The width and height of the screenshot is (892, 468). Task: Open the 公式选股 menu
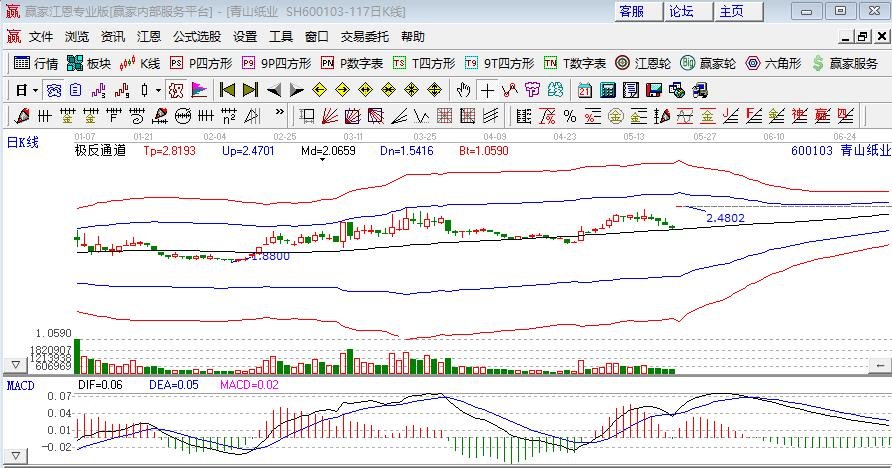[x=197, y=37]
